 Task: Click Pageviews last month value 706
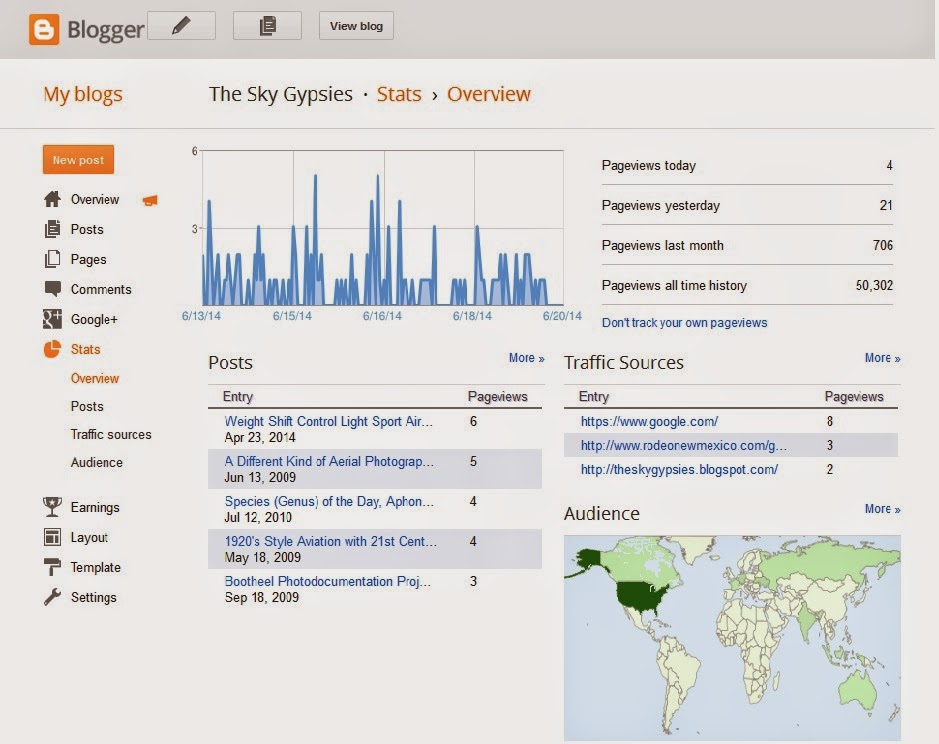click(883, 245)
